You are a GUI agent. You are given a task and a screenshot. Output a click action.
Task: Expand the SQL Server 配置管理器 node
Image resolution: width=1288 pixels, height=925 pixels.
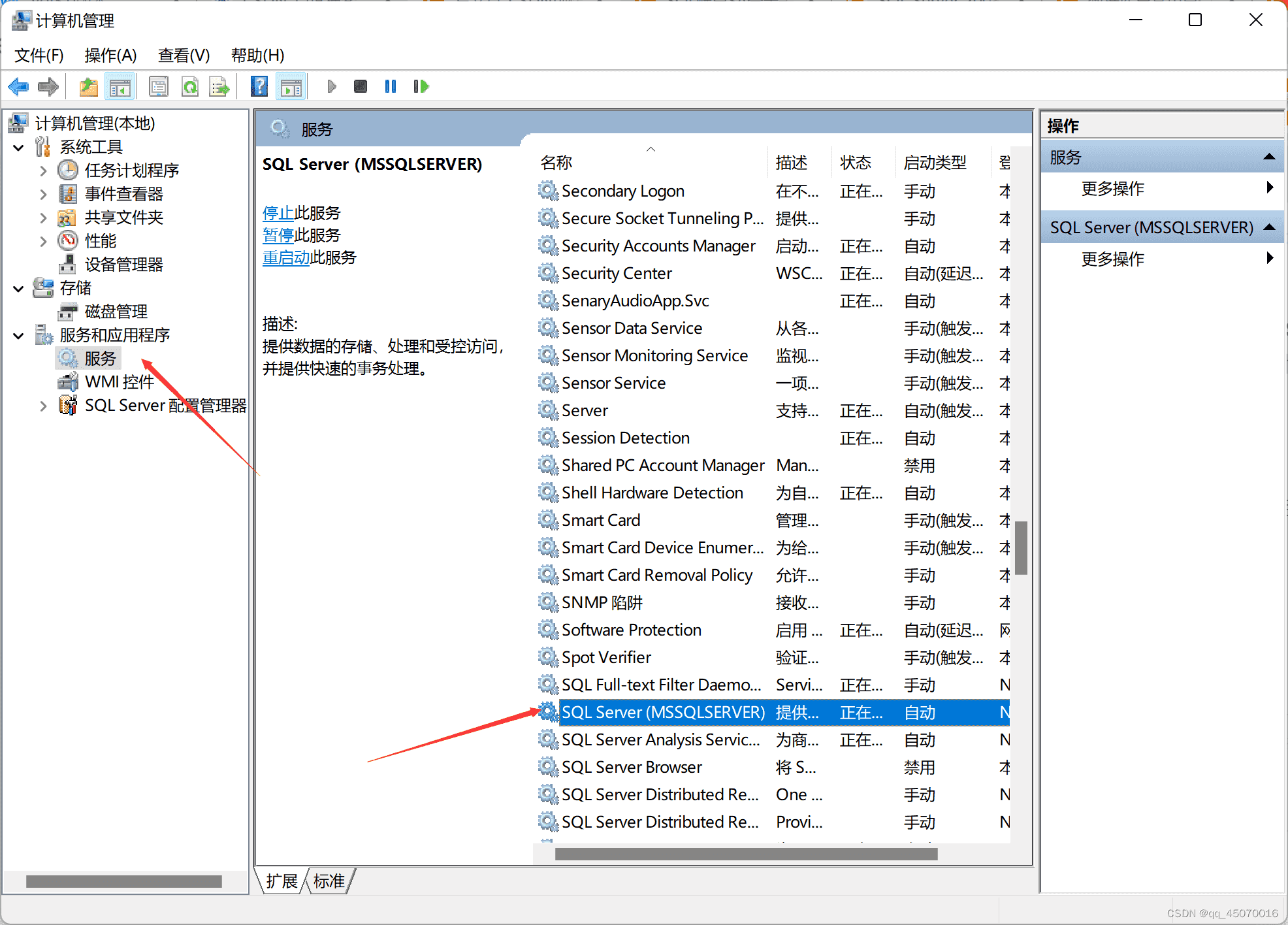(43, 406)
